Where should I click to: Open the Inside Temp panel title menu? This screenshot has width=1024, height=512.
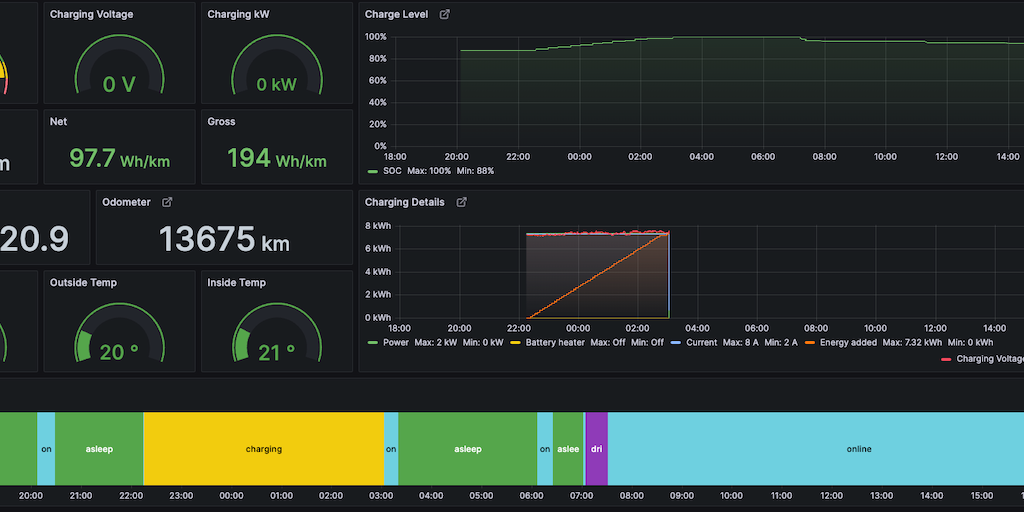(238, 283)
